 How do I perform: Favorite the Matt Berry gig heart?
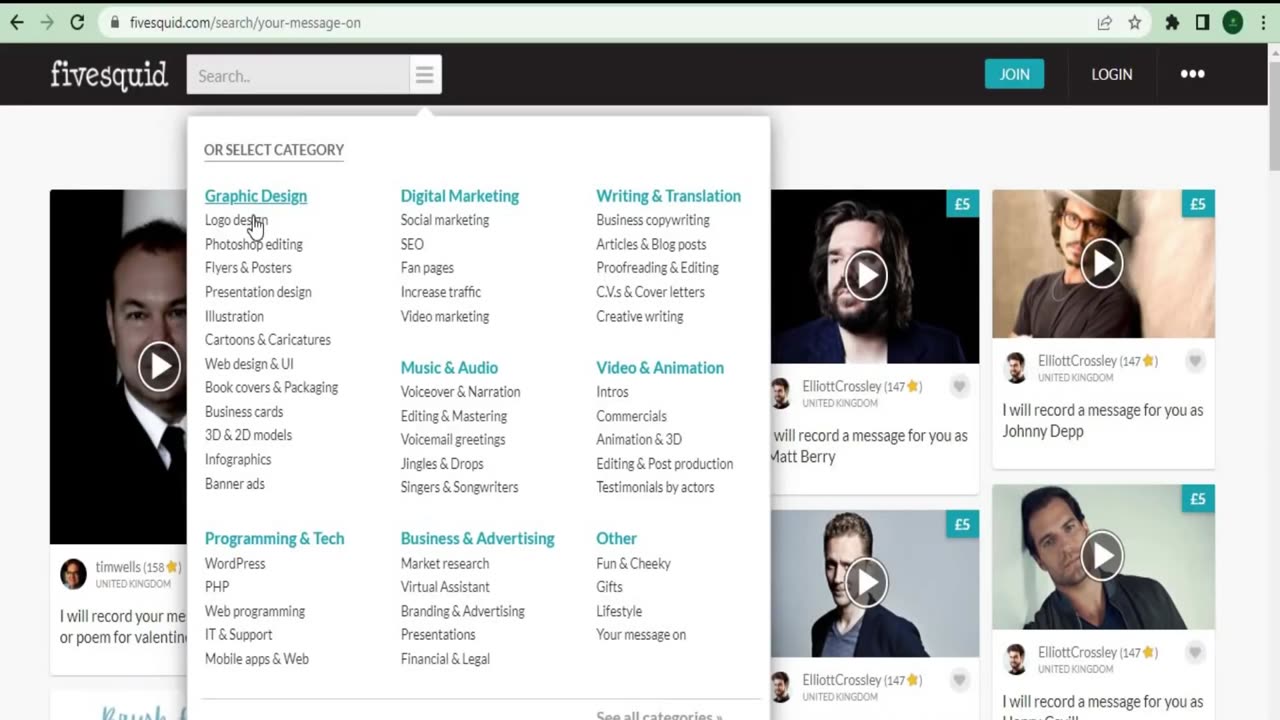pyautogui.click(x=959, y=387)
